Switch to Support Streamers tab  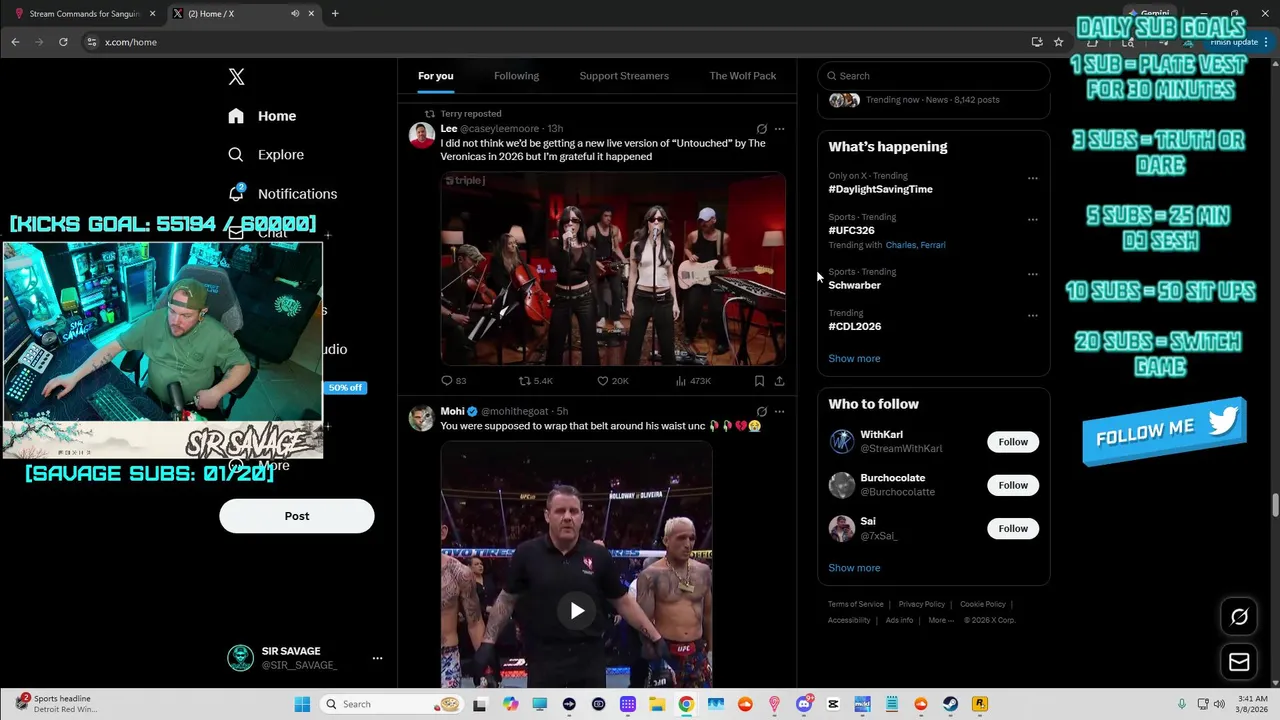tap(624, 76)
